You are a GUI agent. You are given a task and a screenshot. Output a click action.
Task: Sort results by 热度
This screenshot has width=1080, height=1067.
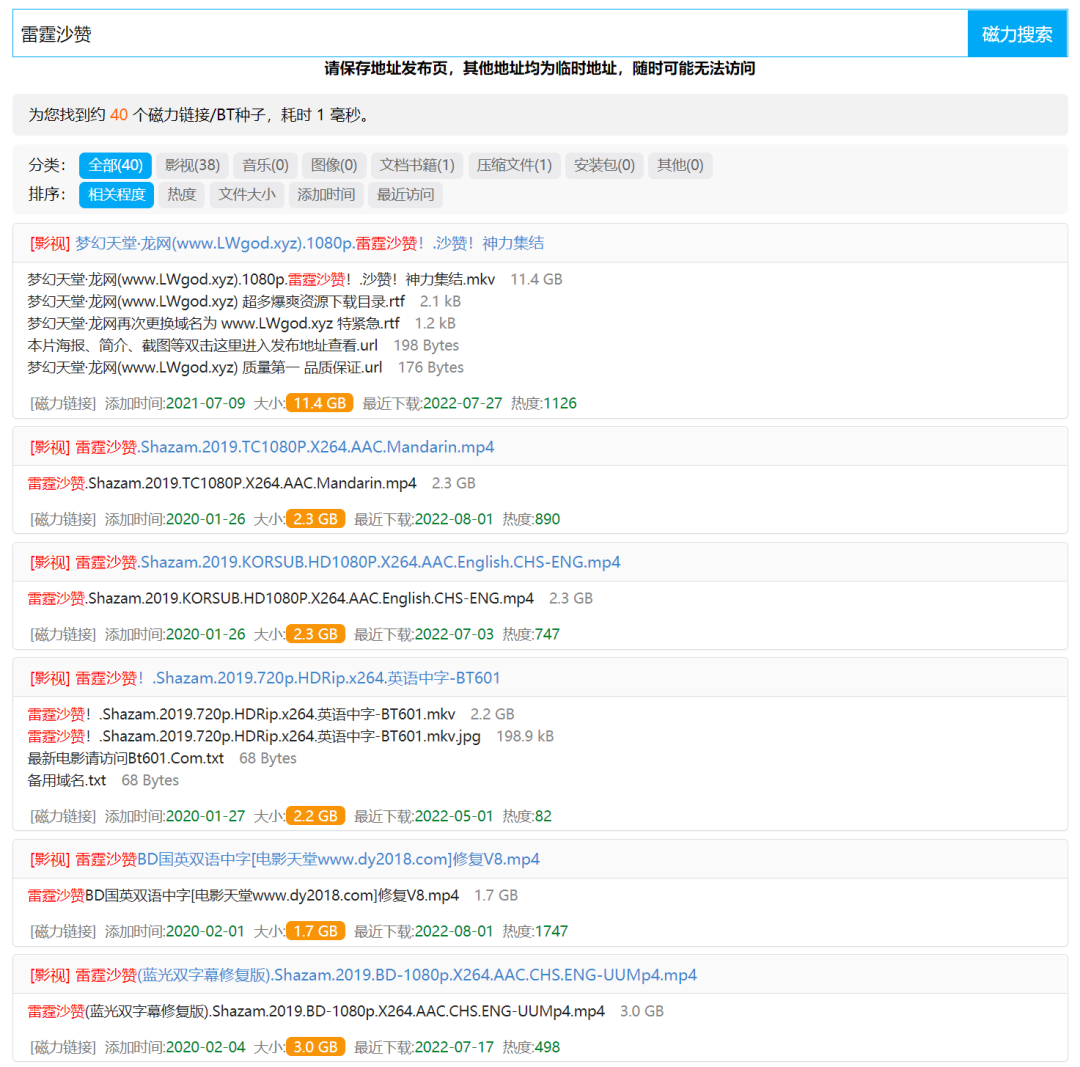[182, 195]
